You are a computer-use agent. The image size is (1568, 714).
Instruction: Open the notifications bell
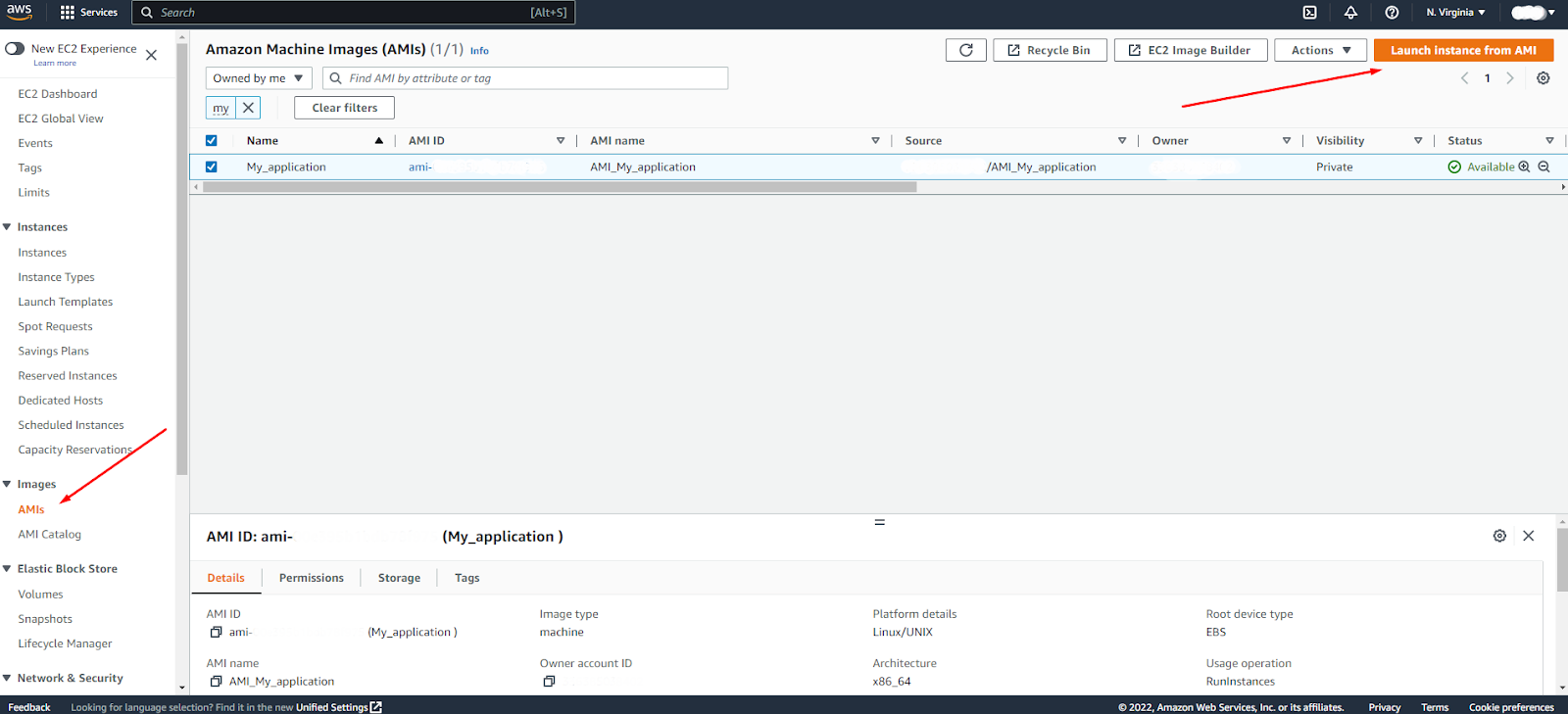tap(1350, 13)
